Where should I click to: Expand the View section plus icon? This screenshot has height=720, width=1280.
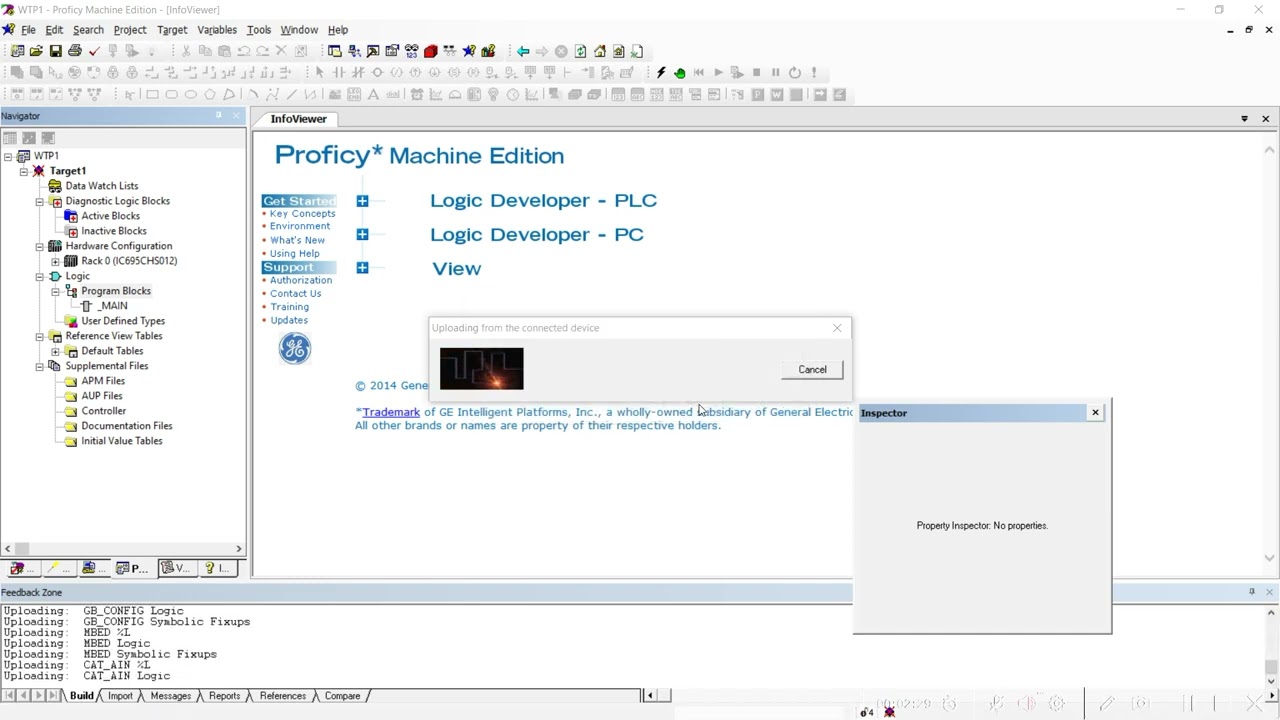[x=362, y=268]
